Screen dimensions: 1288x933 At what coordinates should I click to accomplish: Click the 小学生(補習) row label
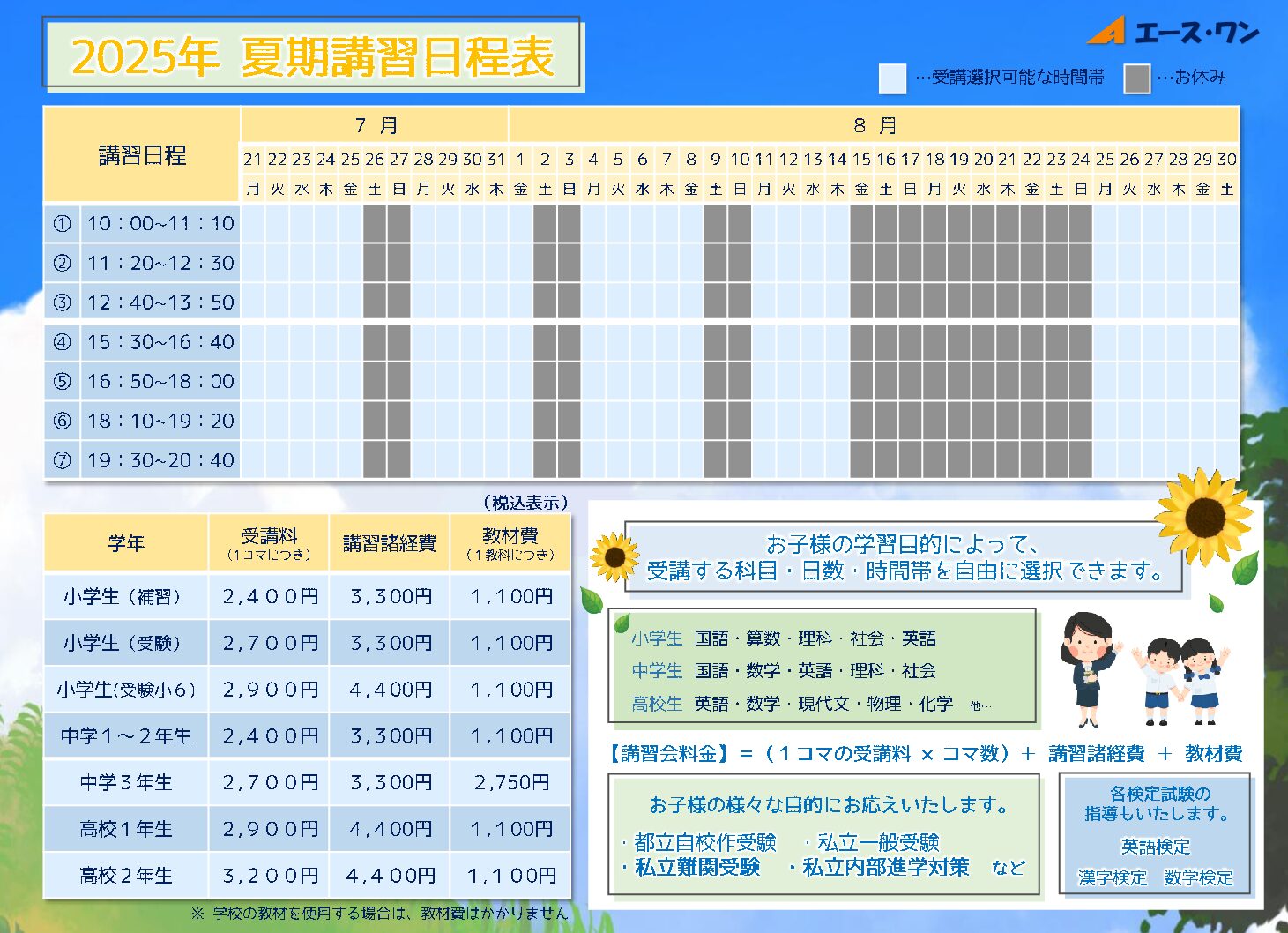(126, 597)
